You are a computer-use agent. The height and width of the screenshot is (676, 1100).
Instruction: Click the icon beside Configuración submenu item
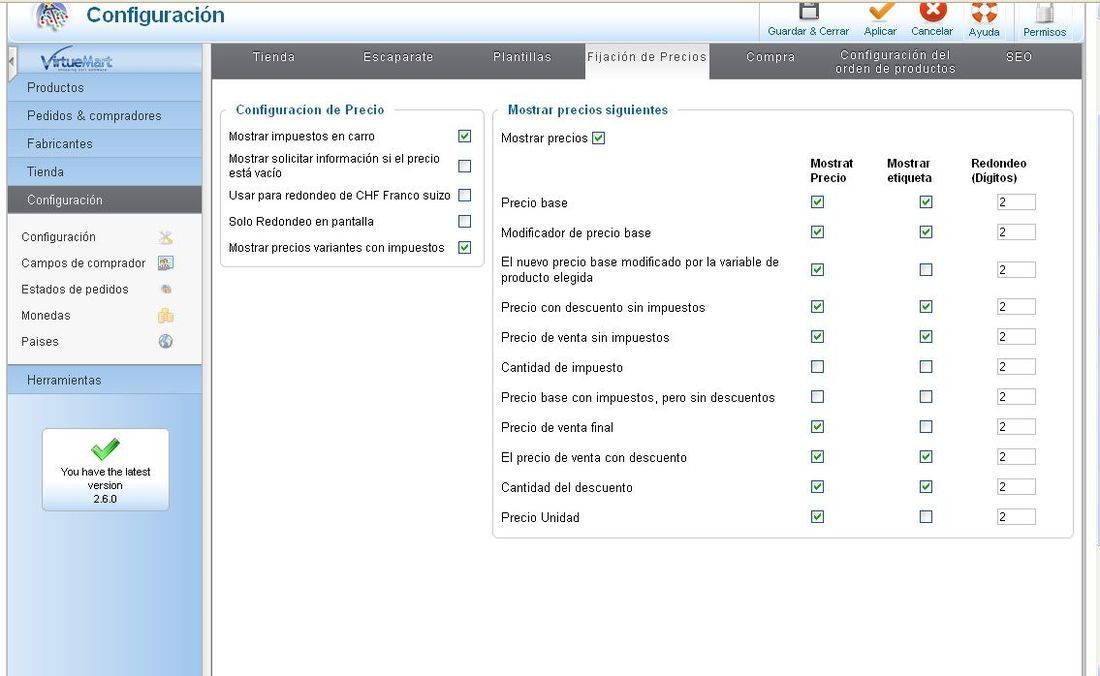click(166, 238)
